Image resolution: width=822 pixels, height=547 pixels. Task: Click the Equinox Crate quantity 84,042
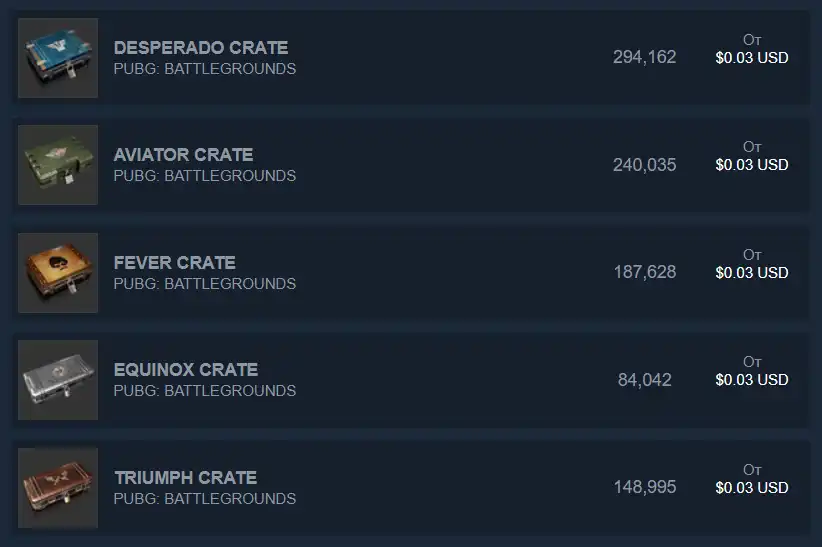click(x=644, y=380)
